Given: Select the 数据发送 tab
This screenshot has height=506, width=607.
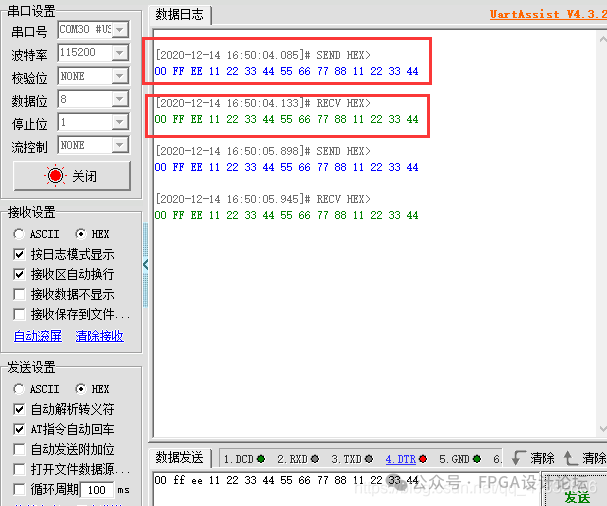Looking at the screenshot, I should tap(180, 458).
